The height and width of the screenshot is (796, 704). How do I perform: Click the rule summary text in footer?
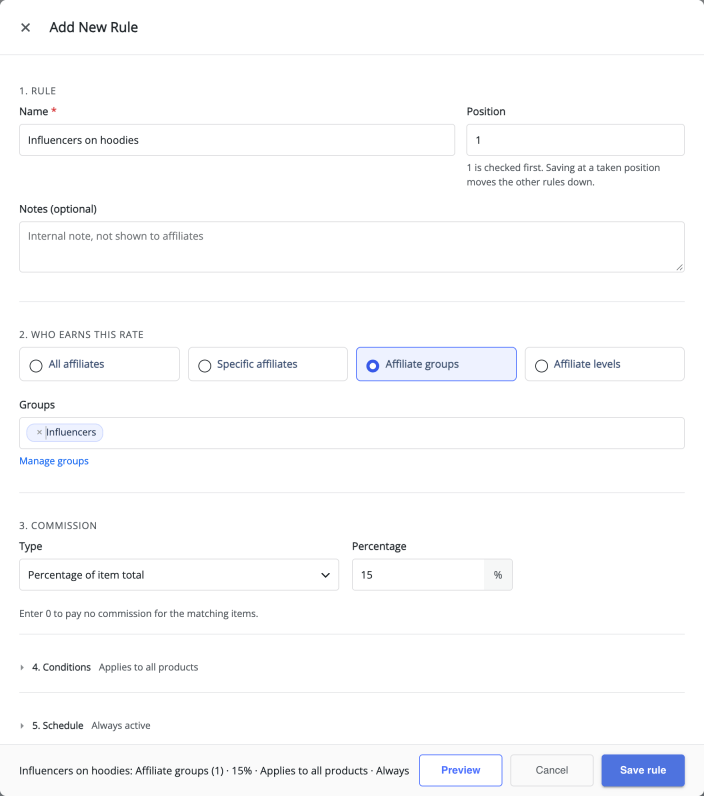(214, 771)
